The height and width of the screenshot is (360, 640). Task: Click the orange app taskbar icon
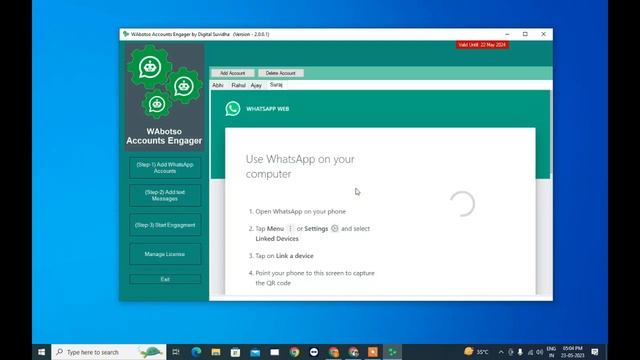(x=373, y=352)
